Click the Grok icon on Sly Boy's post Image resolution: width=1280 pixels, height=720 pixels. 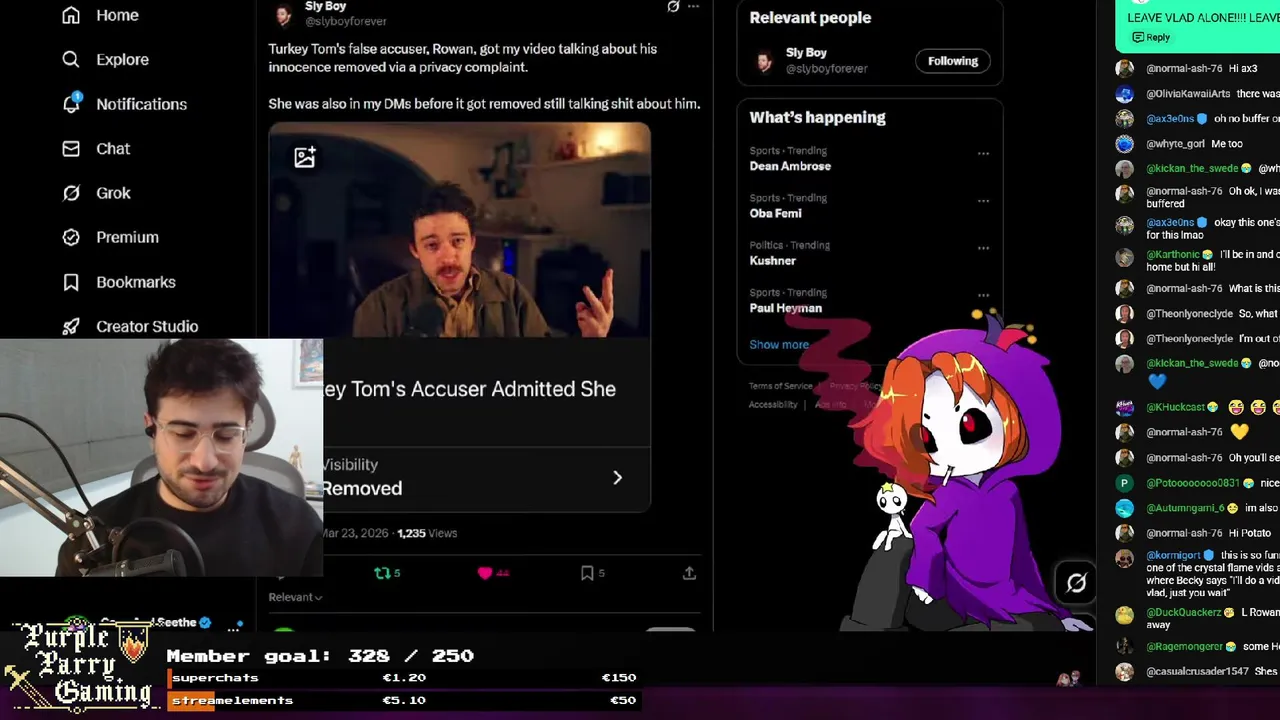(x=673, y=6)
